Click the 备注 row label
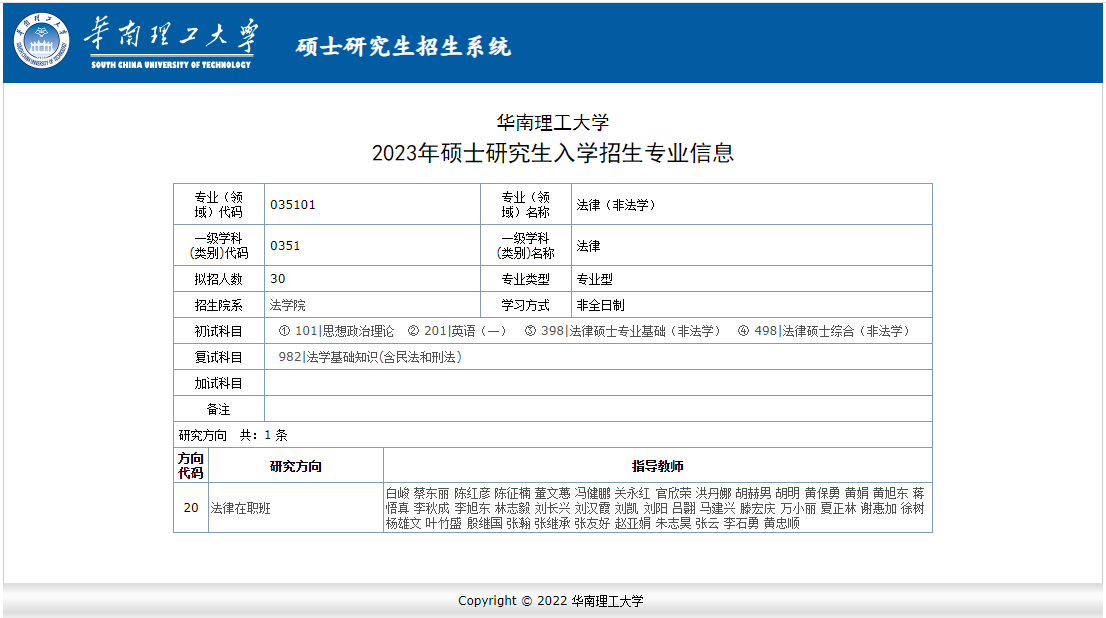1106x618 pixels. point(219,409)
